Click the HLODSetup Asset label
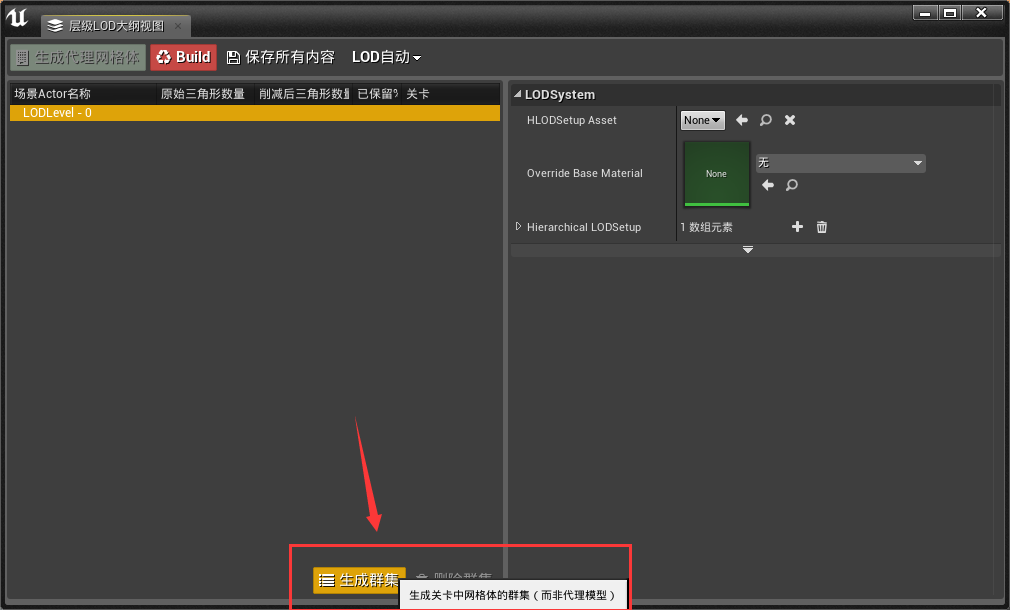1010x610 pixels. [x=571, y=120]
